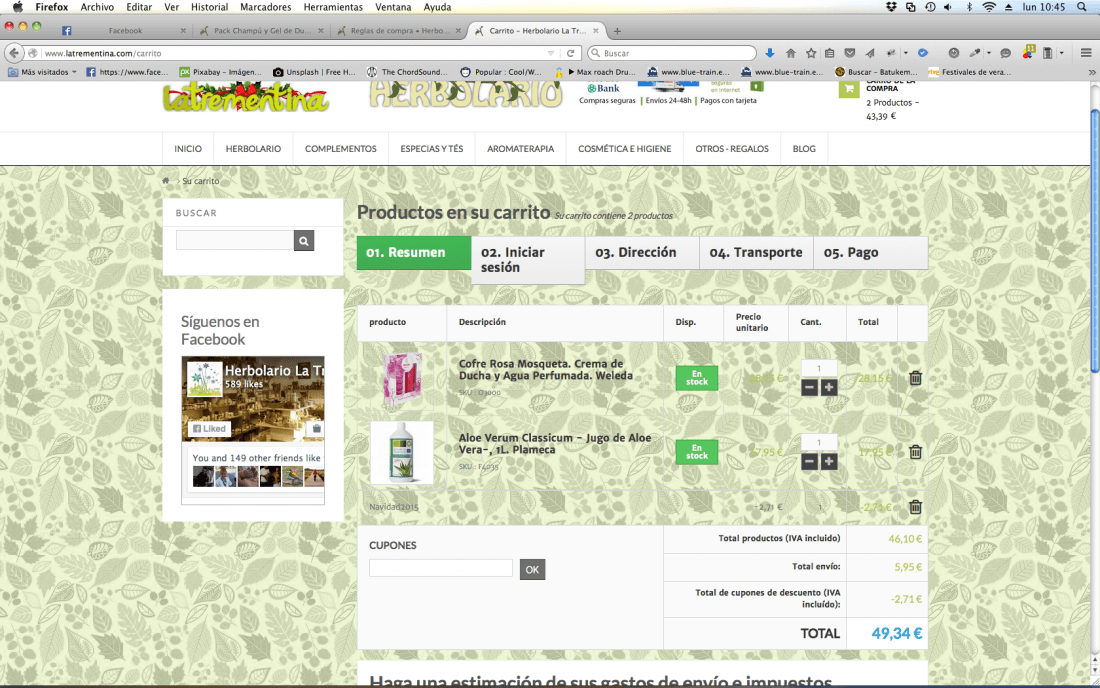1100x688 pixels.
Task: Switch to the Facebook browser tab
Action: (123, 31)
